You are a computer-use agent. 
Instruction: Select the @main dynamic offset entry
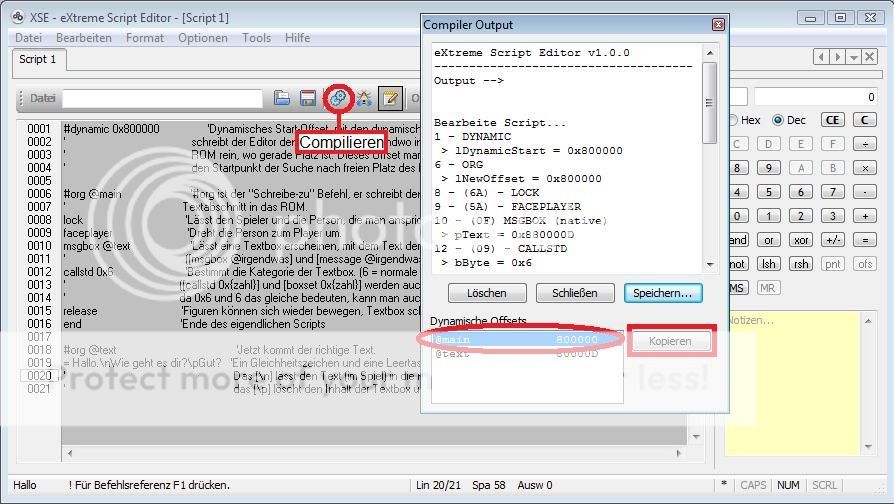coord(500,340)
